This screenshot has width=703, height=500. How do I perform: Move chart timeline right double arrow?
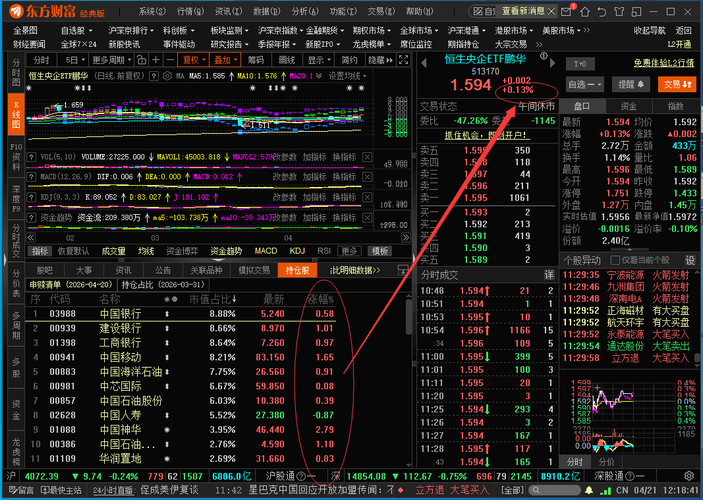[405, 237]
